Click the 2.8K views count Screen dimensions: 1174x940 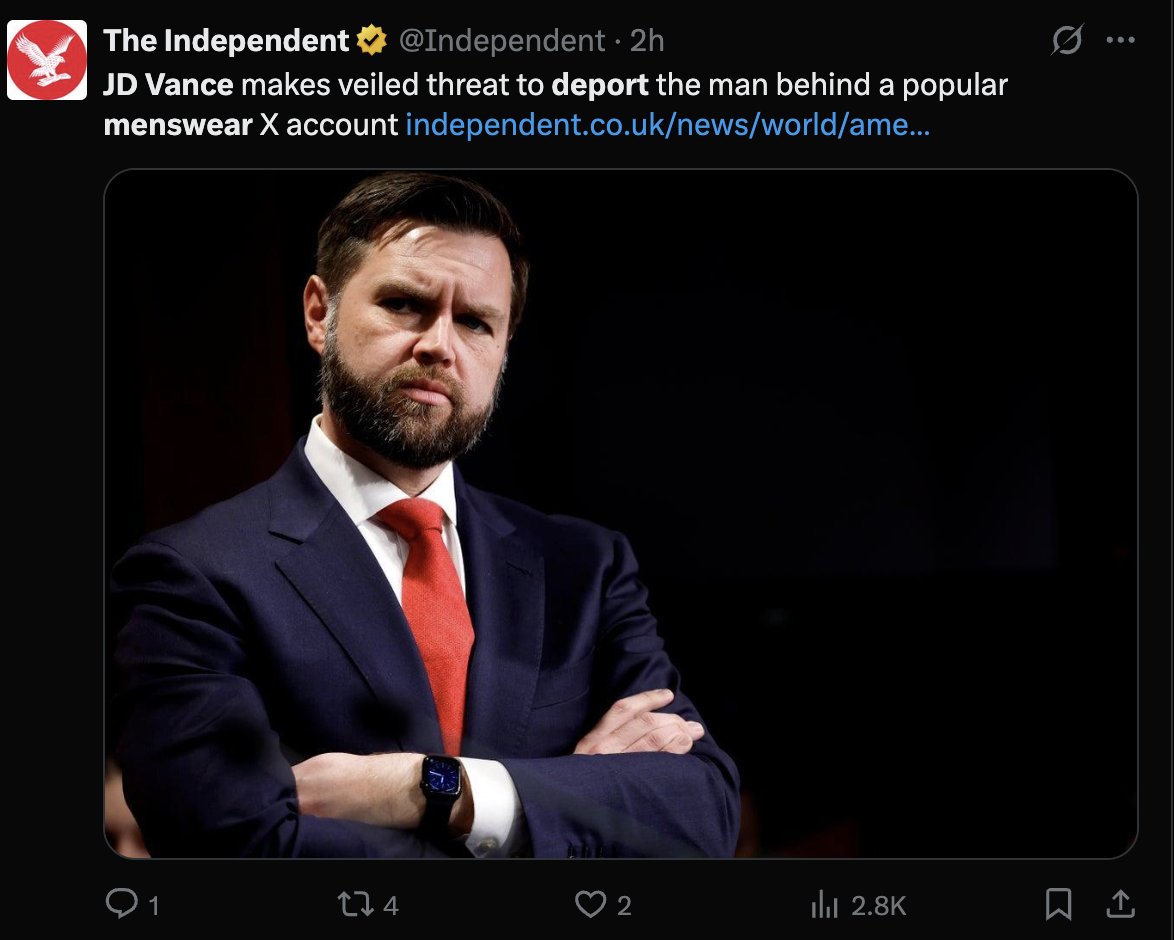pyautogui.click(x=876, y=903)
